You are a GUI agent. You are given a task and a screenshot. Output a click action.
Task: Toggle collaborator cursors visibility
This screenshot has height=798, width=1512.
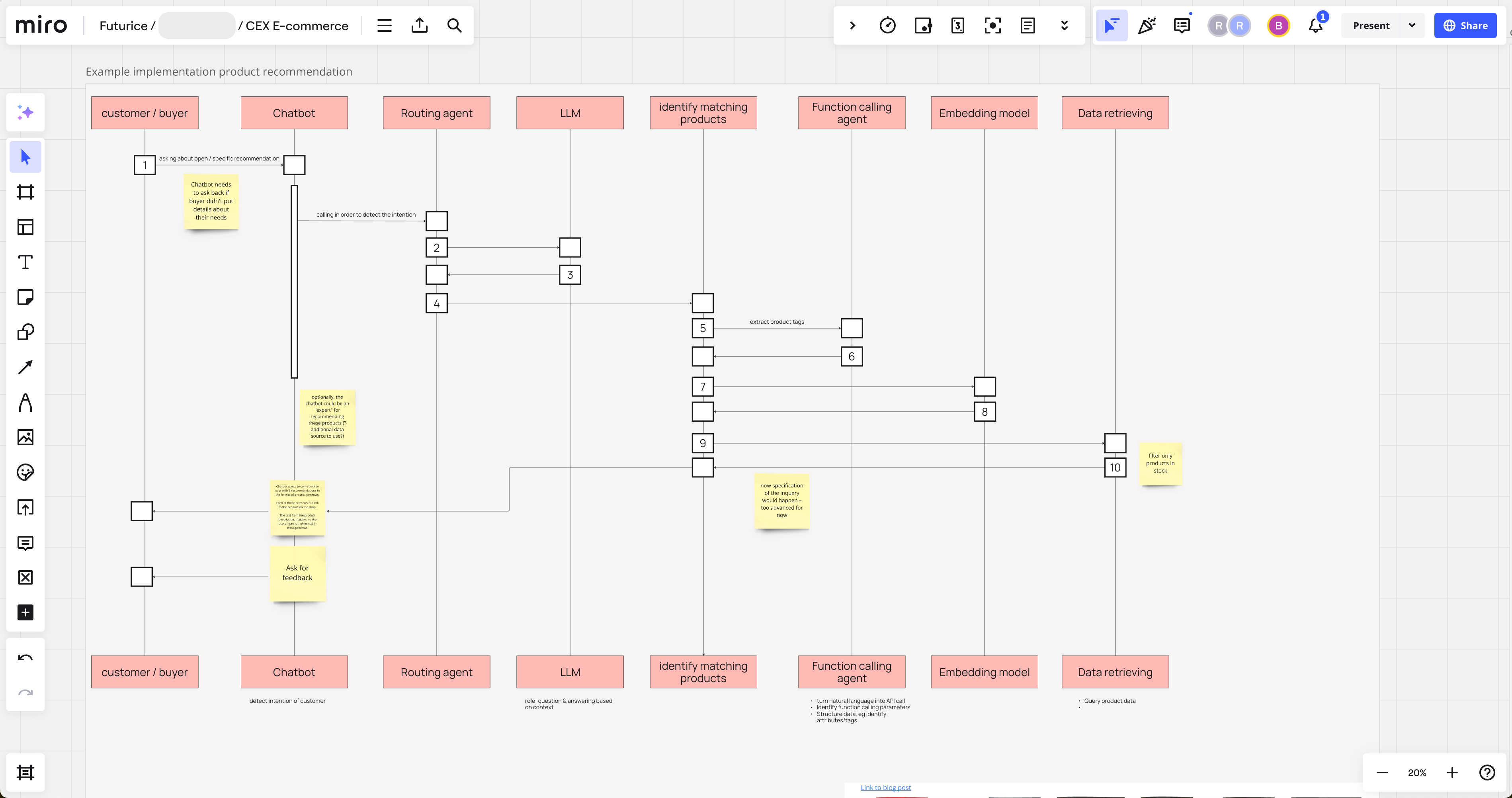(x=1111, y=25)
